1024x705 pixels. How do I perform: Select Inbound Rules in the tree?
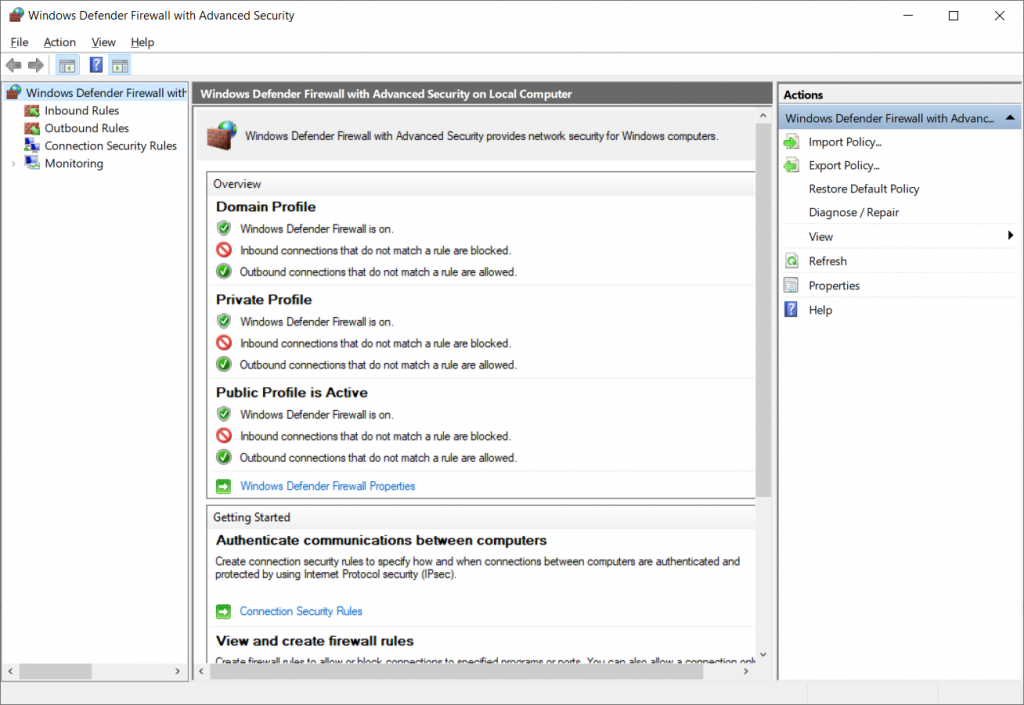(x=82, y=111)
